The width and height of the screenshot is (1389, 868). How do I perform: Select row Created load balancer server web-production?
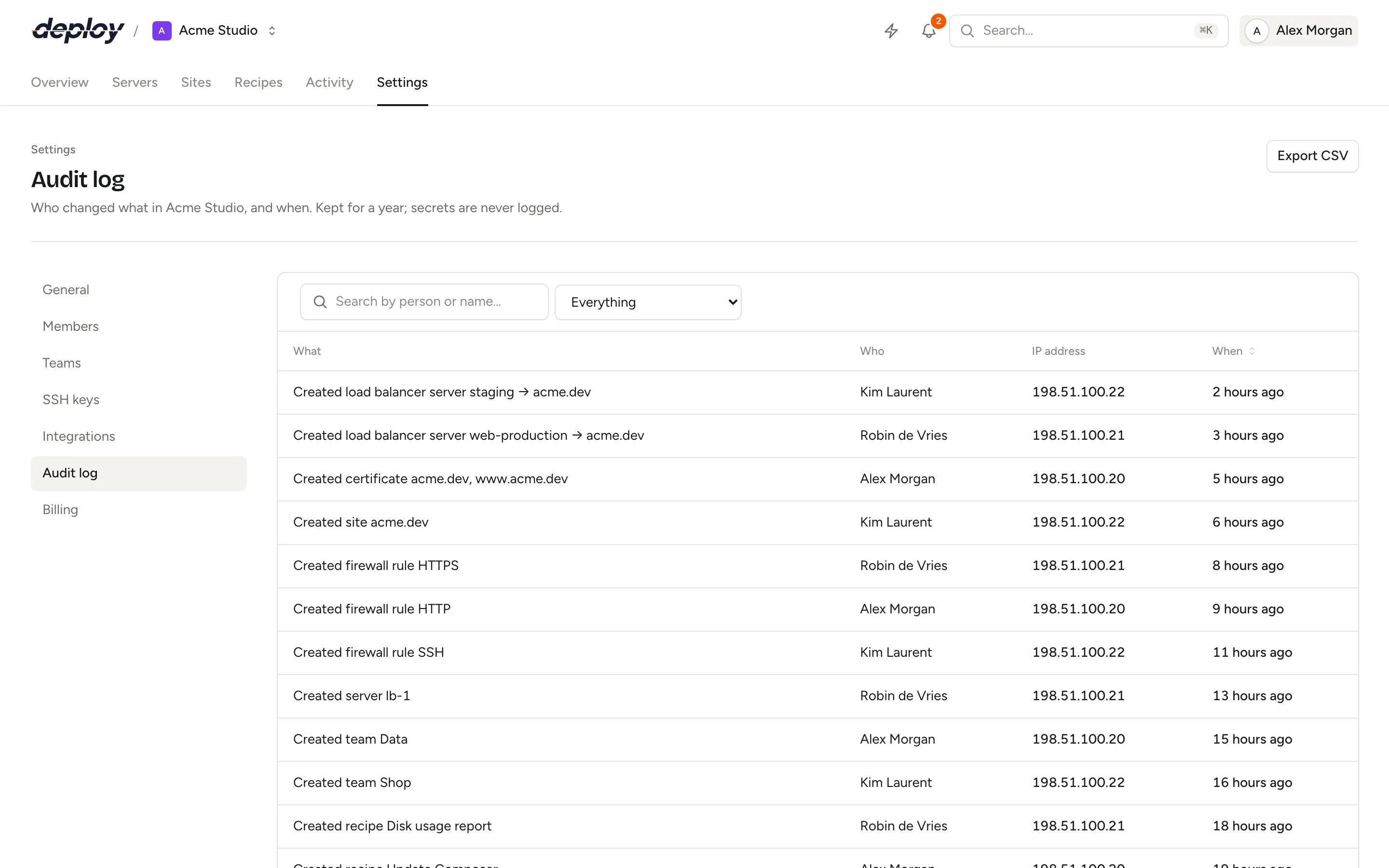tap(817, 436)
